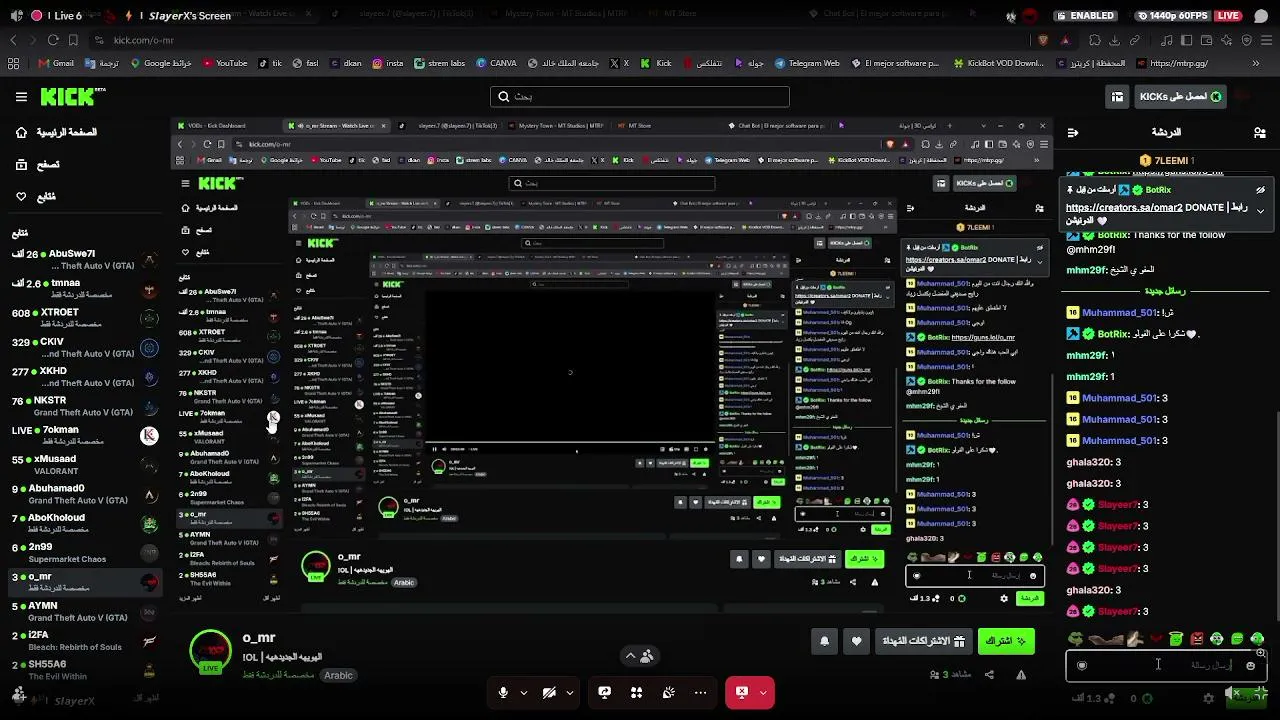The image size is (1280, 720).
Task: Click the Arabic language tag
Action: pos(338,675)
